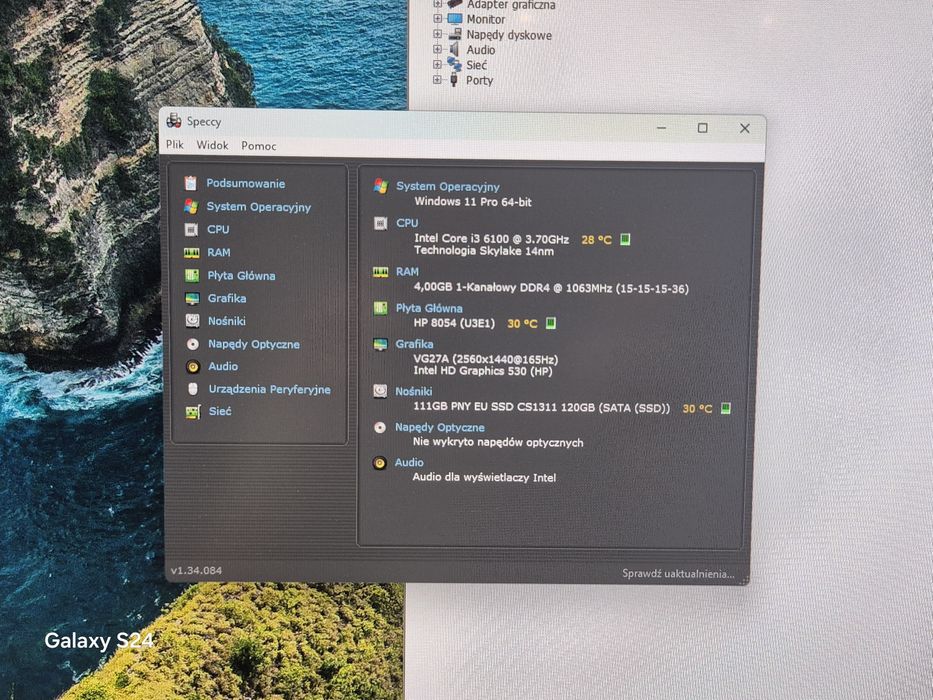Click the SSD temperature 30 °C value

pos(697,409)
